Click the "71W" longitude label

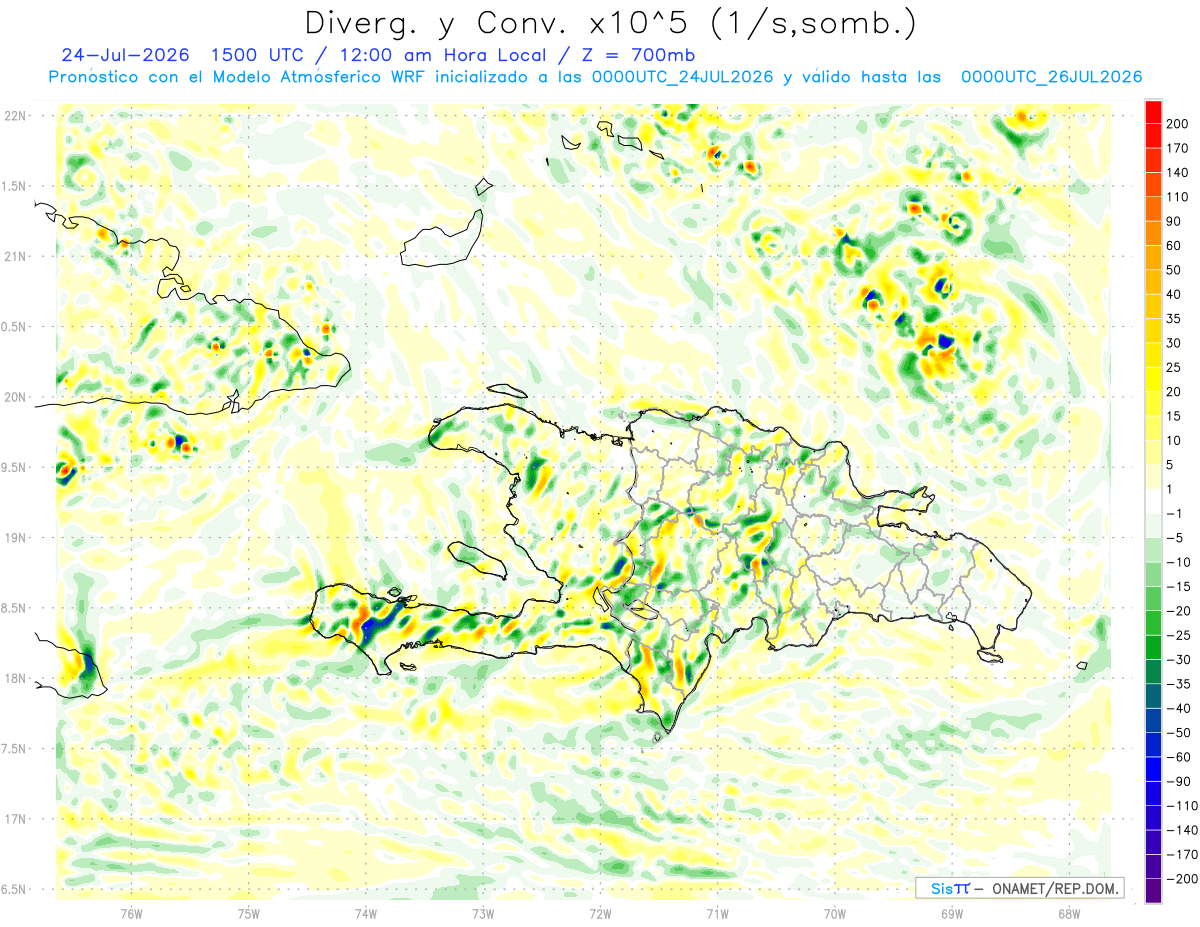tap(717, 913)
